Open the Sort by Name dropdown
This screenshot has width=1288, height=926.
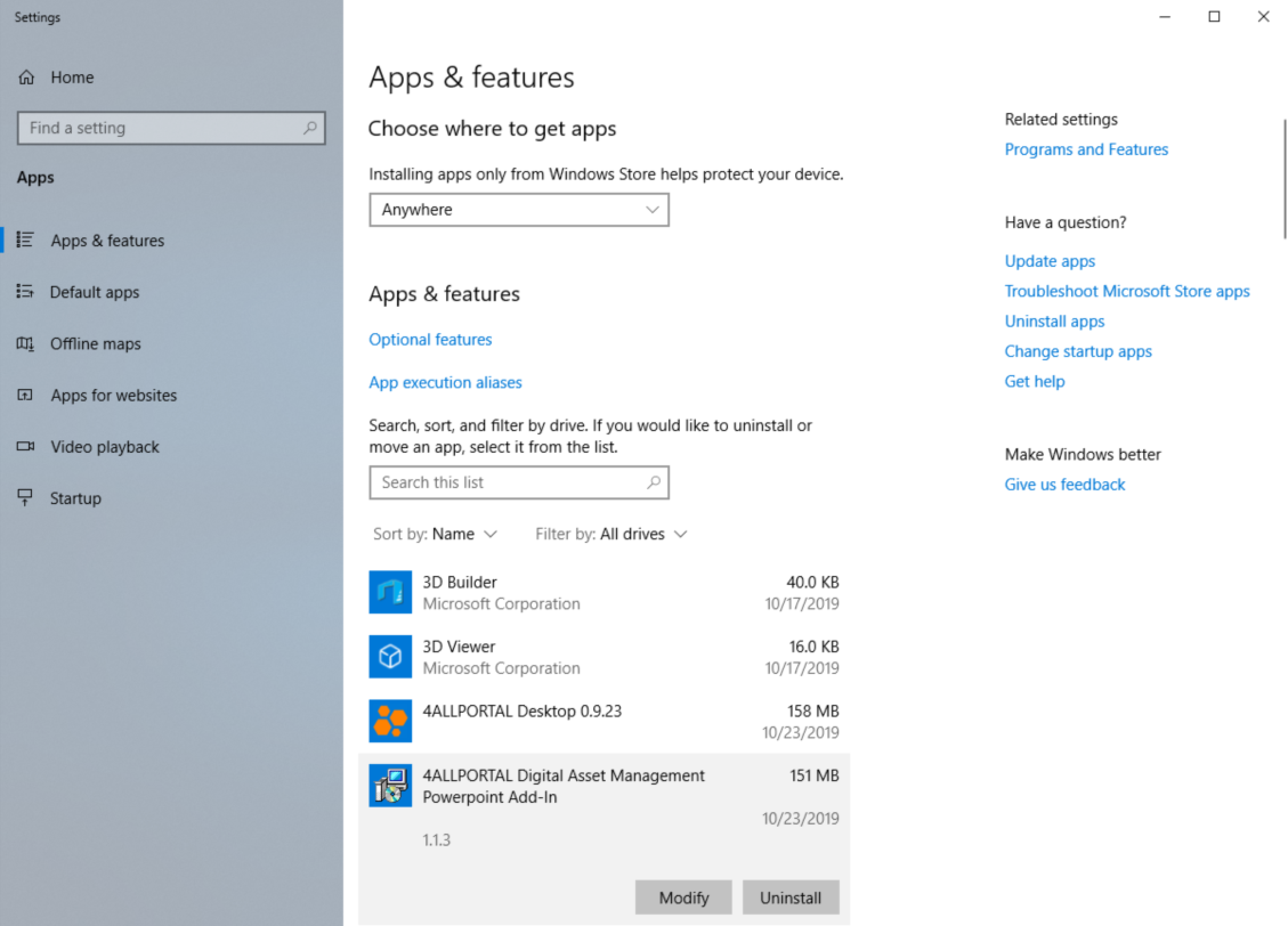pos(435,534)
